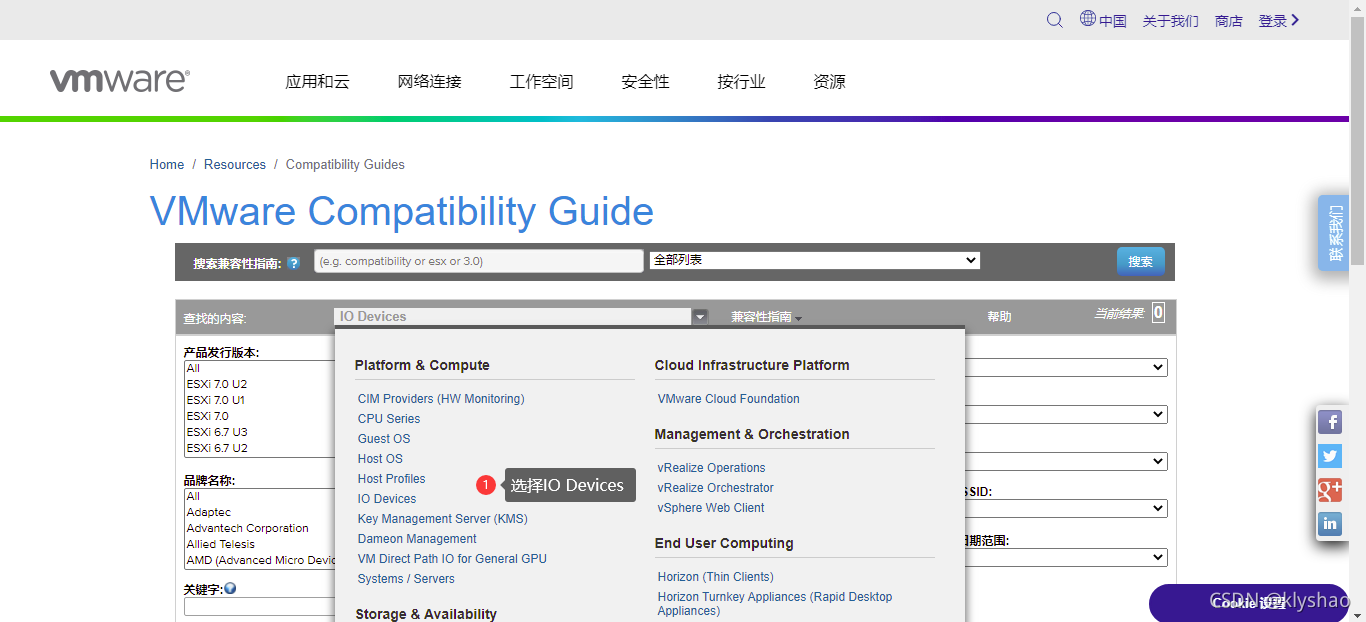Viewport: 1366px width, 622px height.
Task: Click the vRealize Operations link
Action: (711, 467)
